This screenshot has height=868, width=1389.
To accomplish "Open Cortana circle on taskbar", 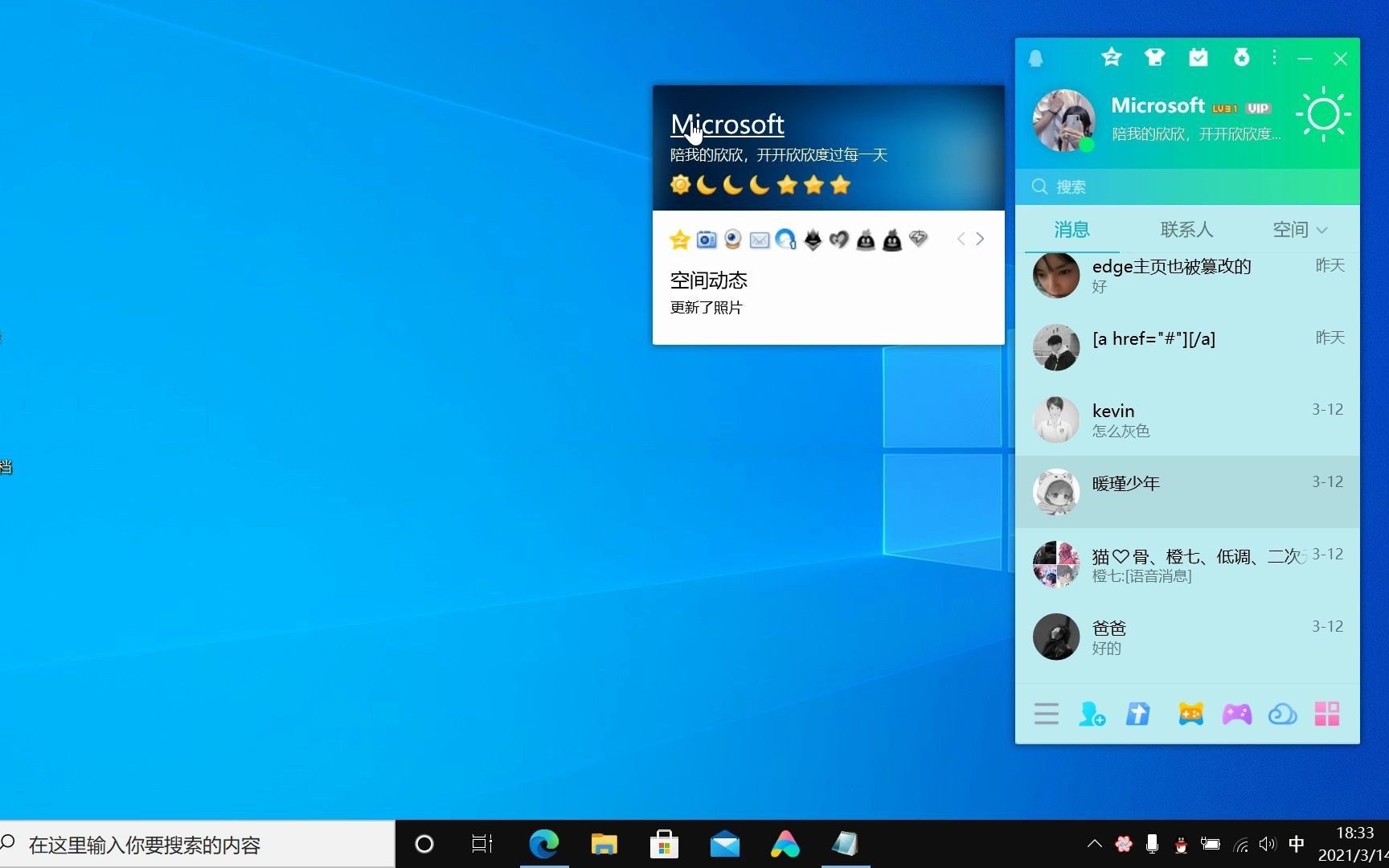I will (x=424, y=844).
